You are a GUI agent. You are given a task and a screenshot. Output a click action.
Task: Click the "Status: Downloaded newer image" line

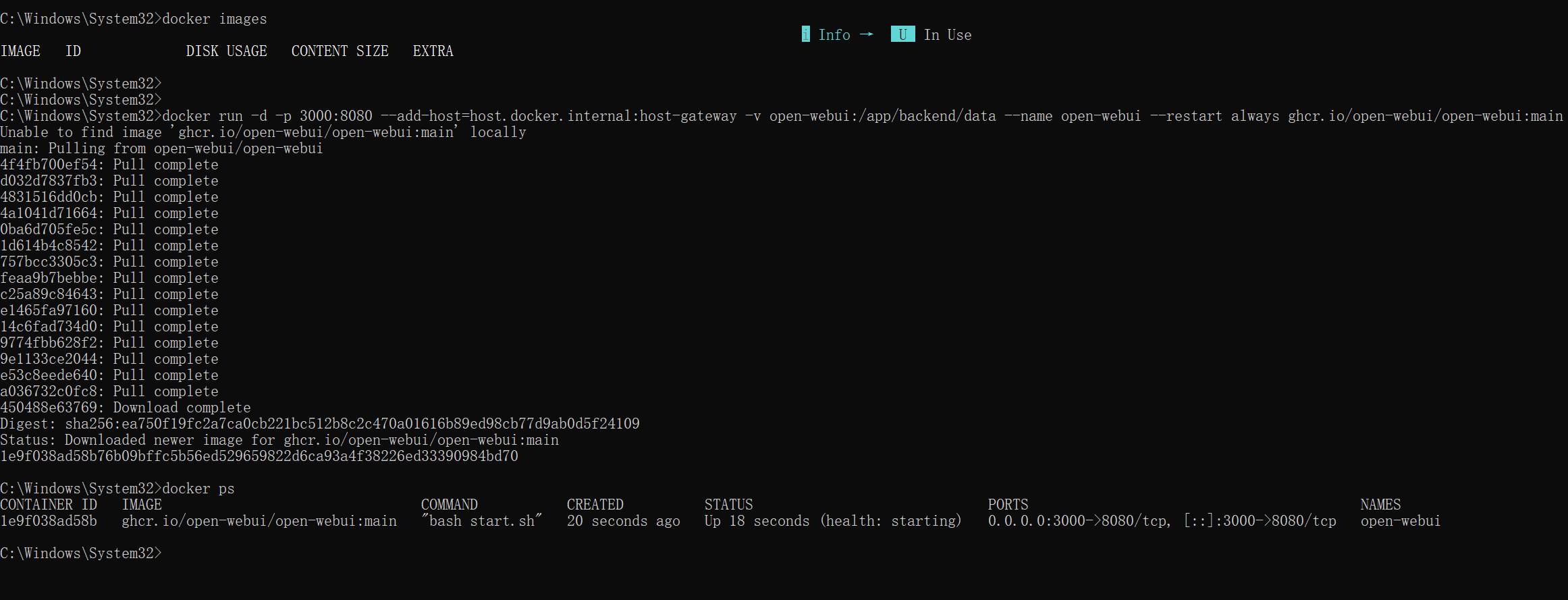279,440
